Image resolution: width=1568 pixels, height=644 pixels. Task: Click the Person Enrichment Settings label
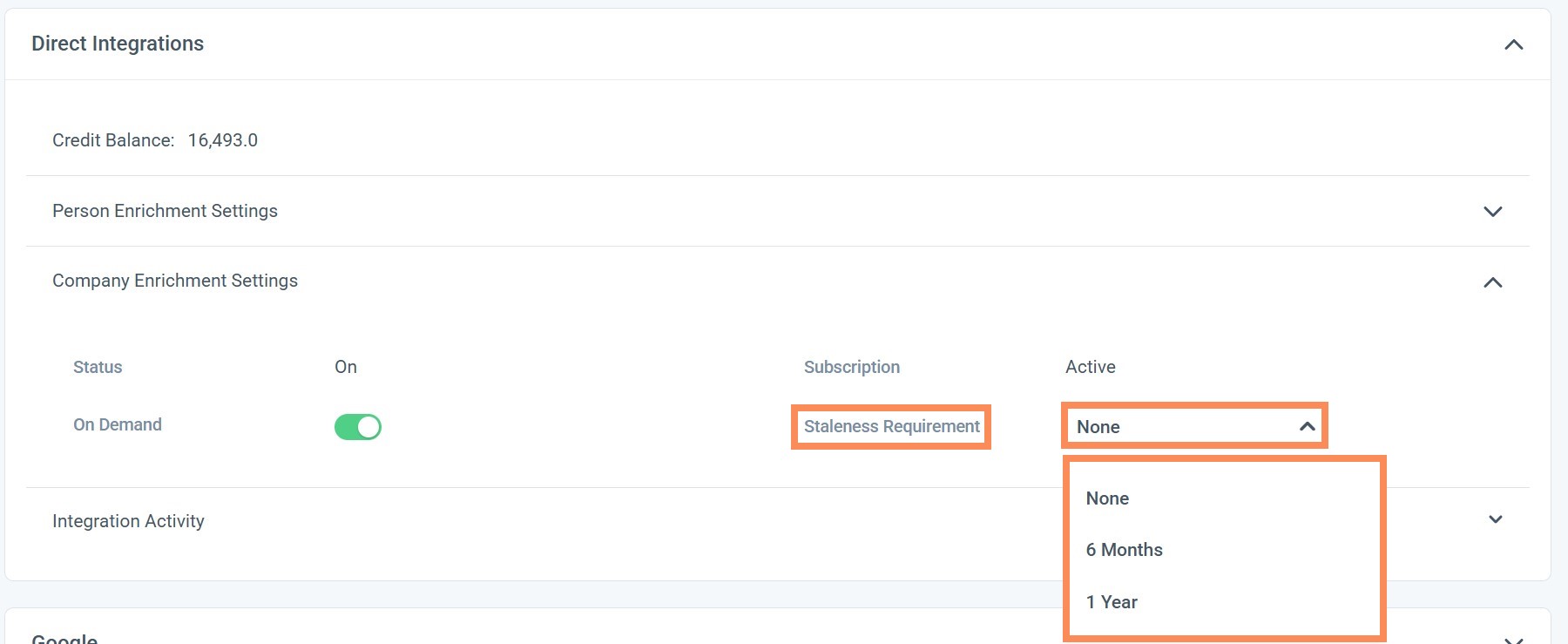click(165, 211)
